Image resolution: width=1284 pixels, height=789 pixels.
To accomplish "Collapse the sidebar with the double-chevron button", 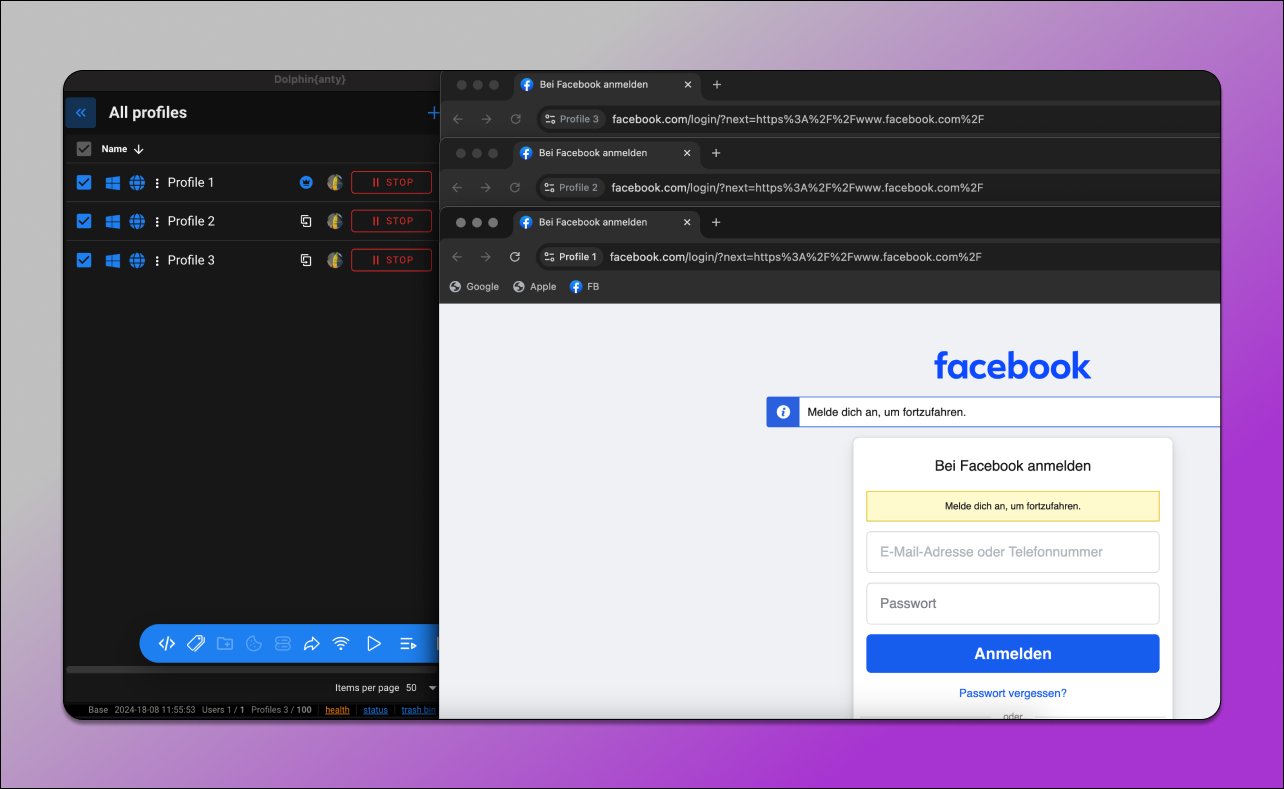I will coord(81,113).
